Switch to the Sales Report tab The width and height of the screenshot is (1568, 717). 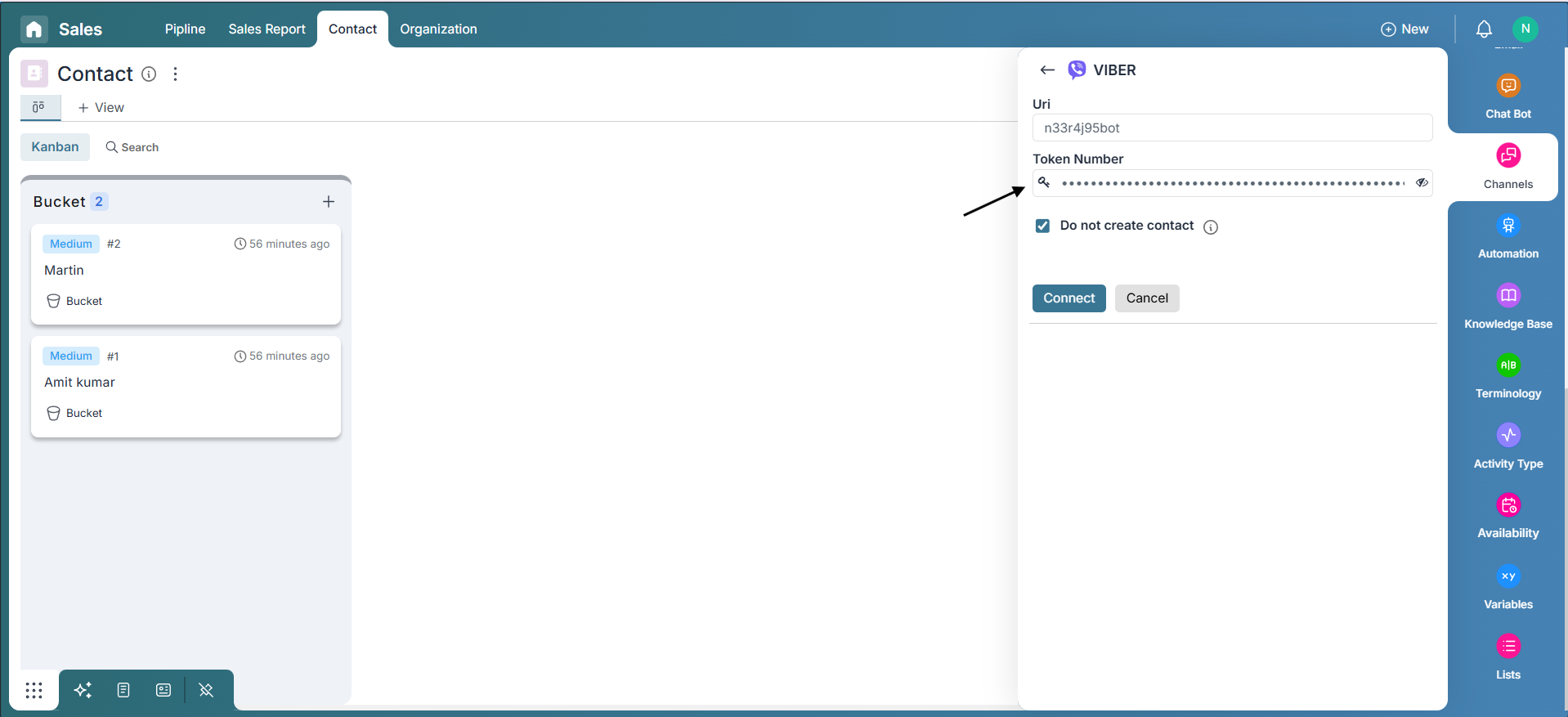[267, 29]
